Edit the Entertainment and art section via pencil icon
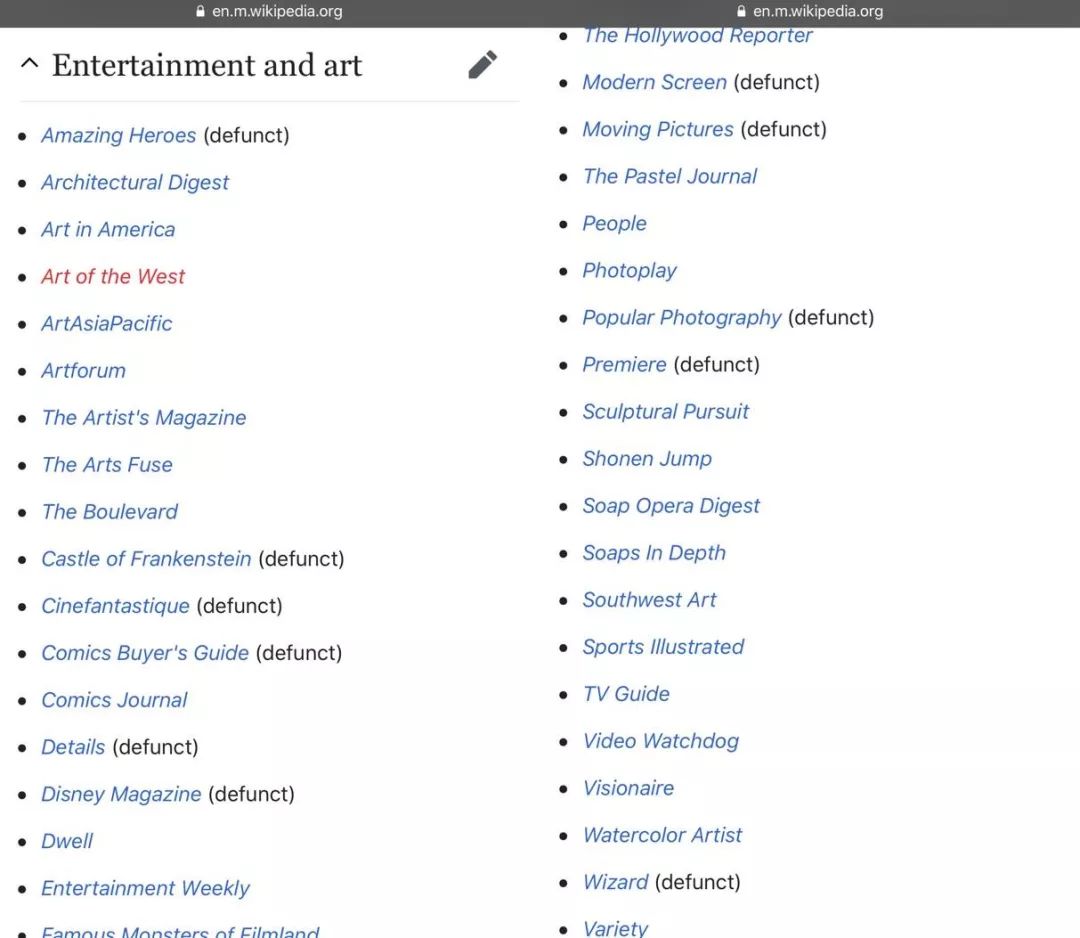 coord(483,65)
